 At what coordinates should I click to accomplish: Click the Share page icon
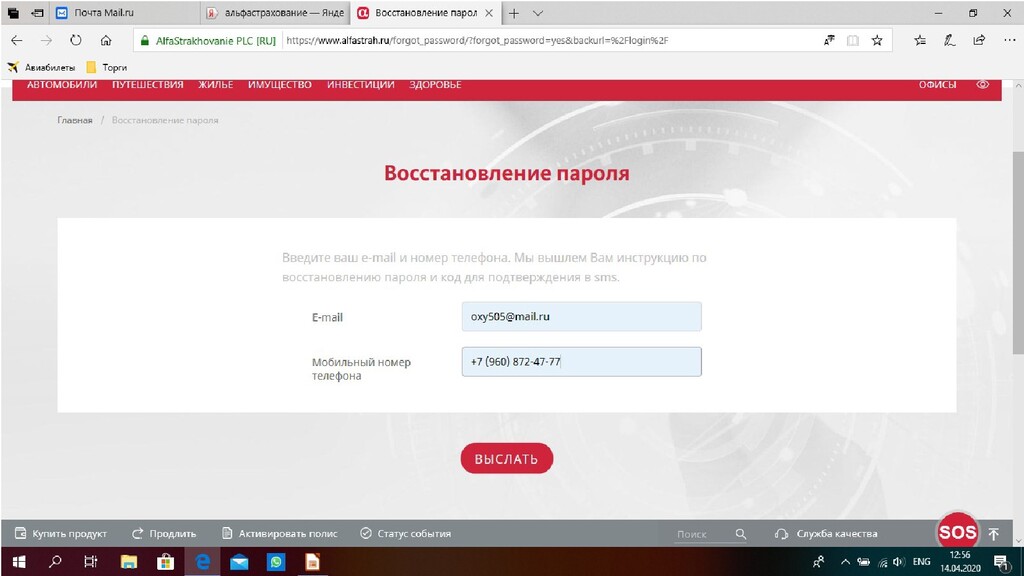(979, 40)
